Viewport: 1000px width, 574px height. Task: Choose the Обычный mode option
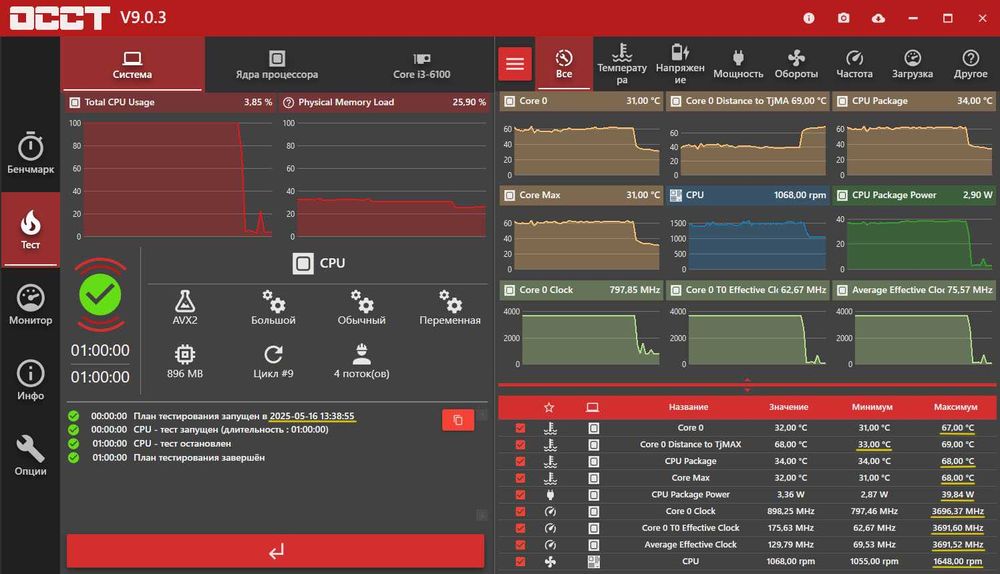coord(362,307)
